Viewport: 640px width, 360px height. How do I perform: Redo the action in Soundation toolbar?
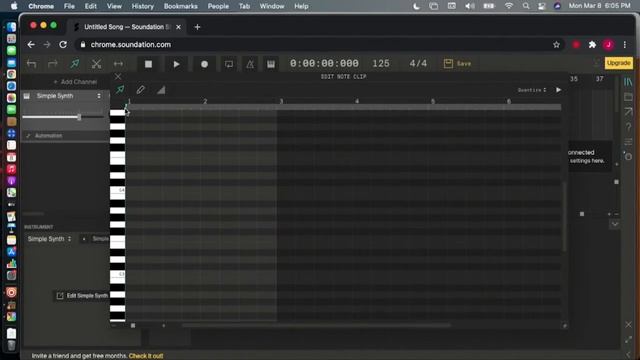coord(53,64)
